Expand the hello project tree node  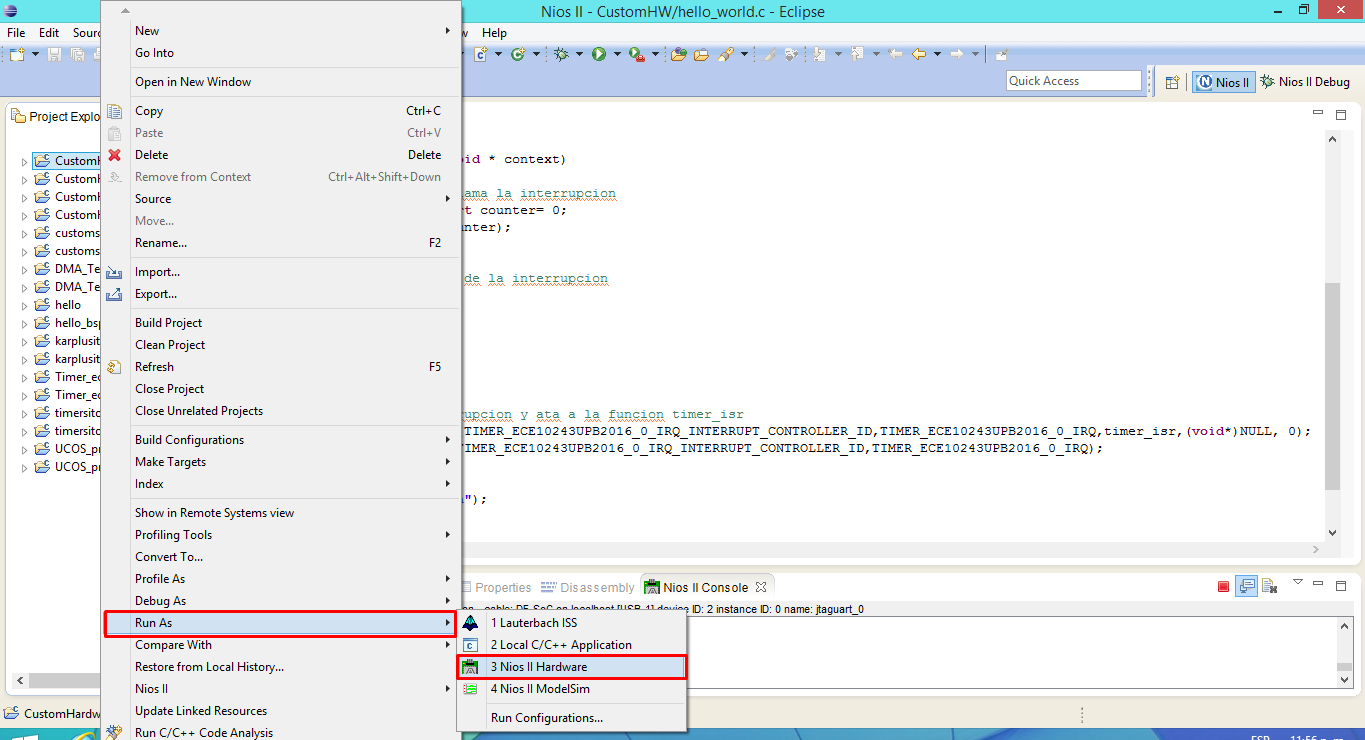pyautogui.click(x=25, y=305)
